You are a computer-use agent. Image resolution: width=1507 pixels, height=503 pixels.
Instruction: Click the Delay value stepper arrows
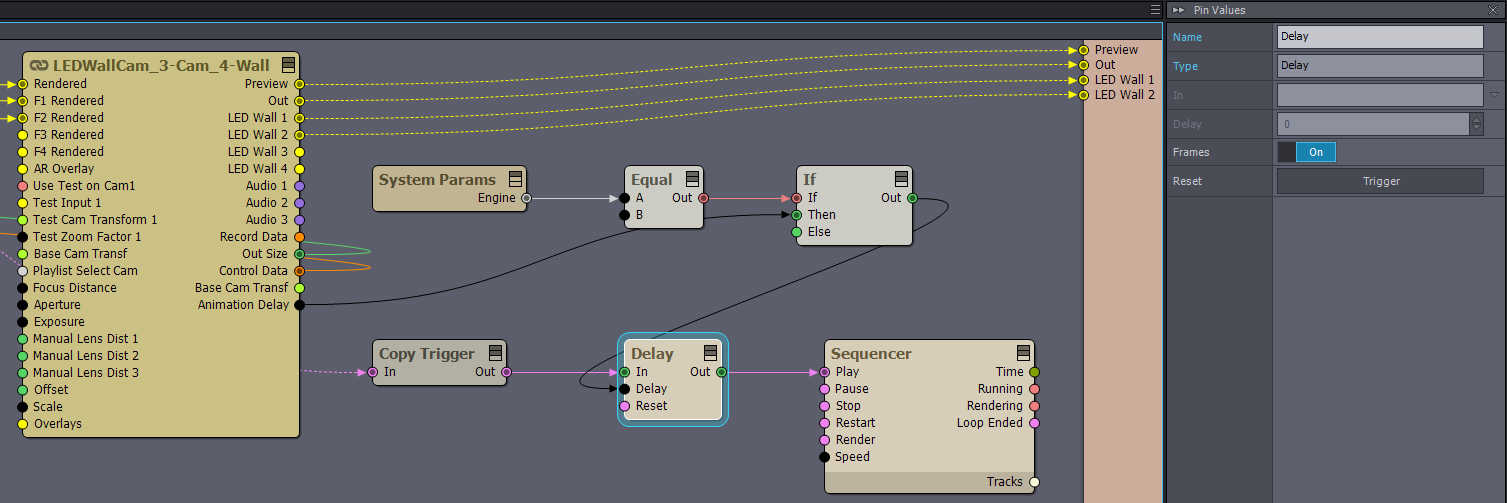pyautogui.click(x=1476, y=124)
